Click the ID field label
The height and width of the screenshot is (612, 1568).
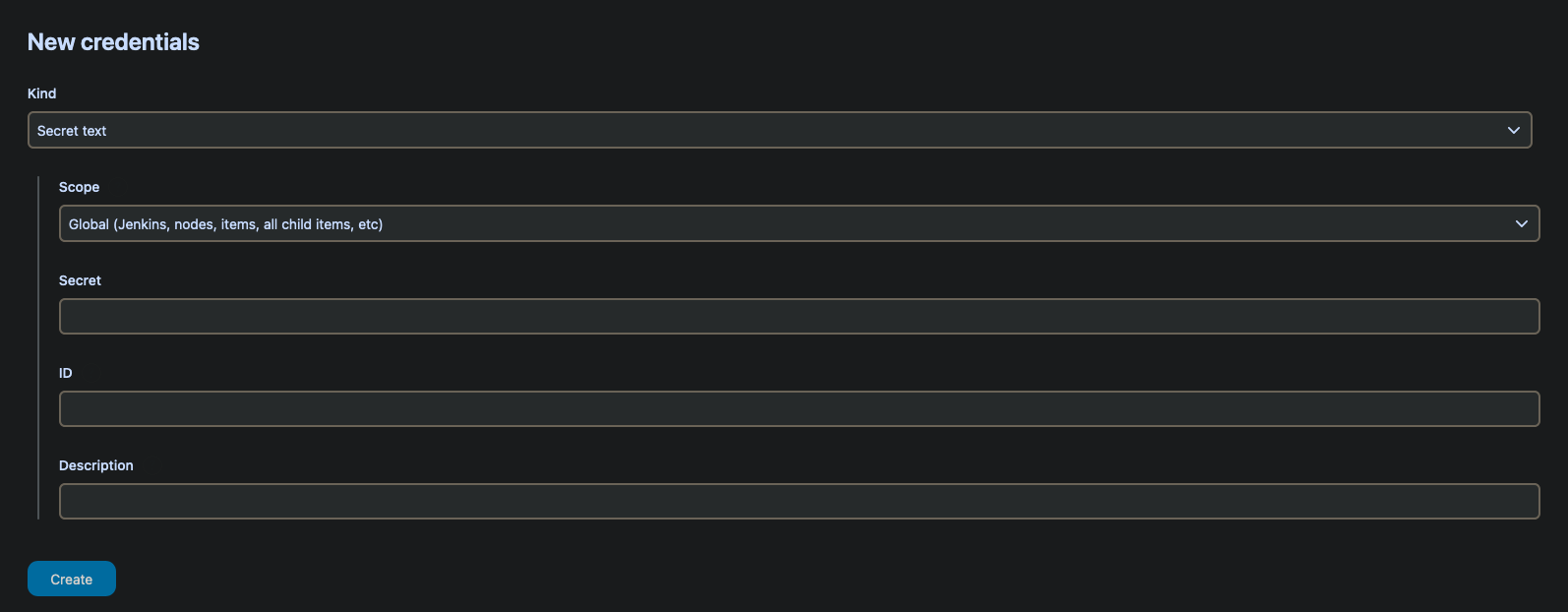[x=66, y=373]
